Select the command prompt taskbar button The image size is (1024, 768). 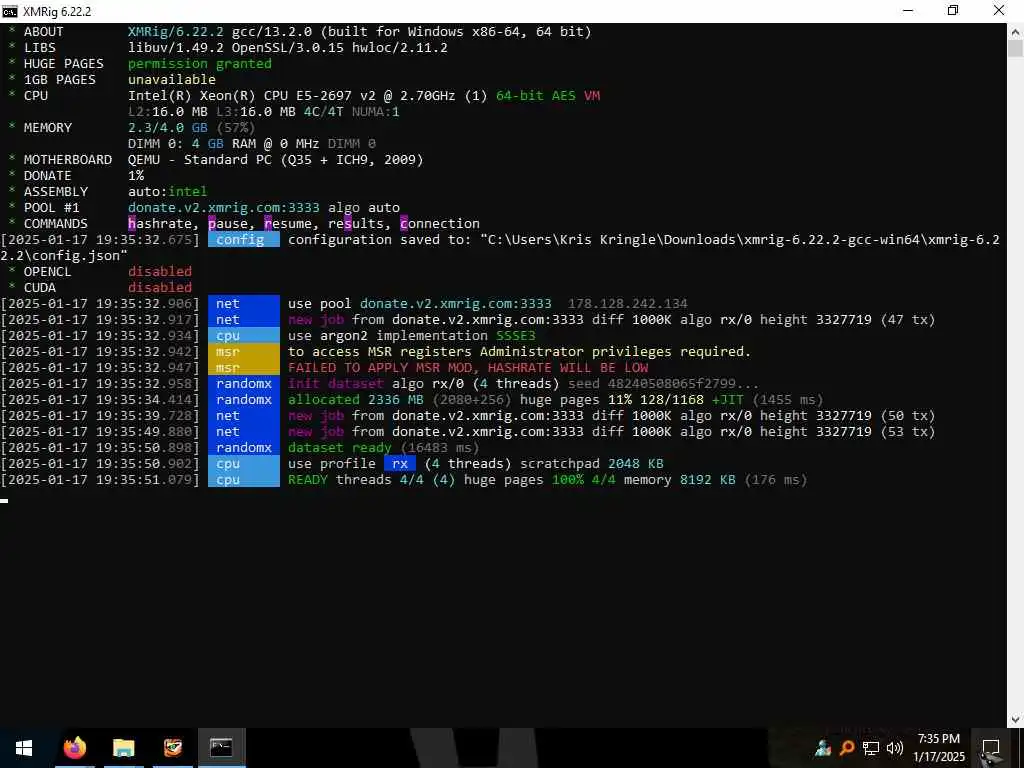tap(221, 748)
